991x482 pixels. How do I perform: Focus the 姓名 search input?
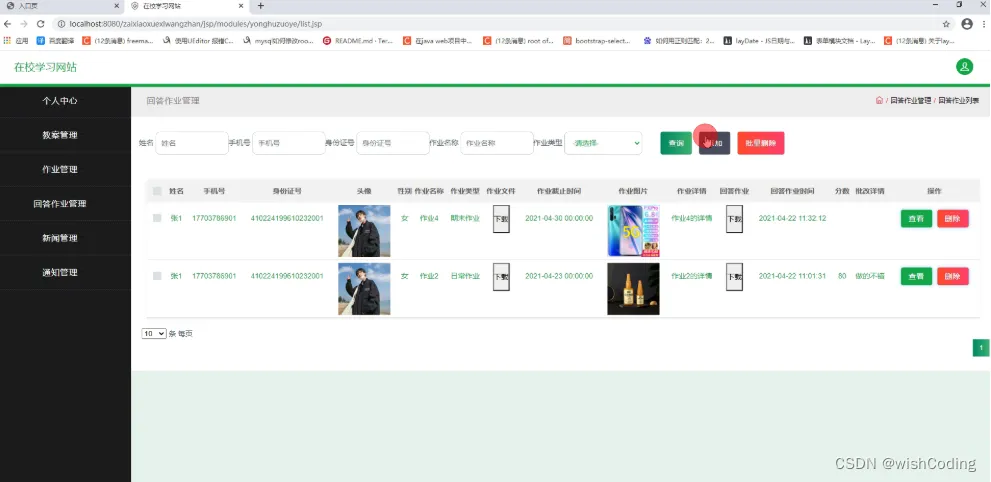192,143
